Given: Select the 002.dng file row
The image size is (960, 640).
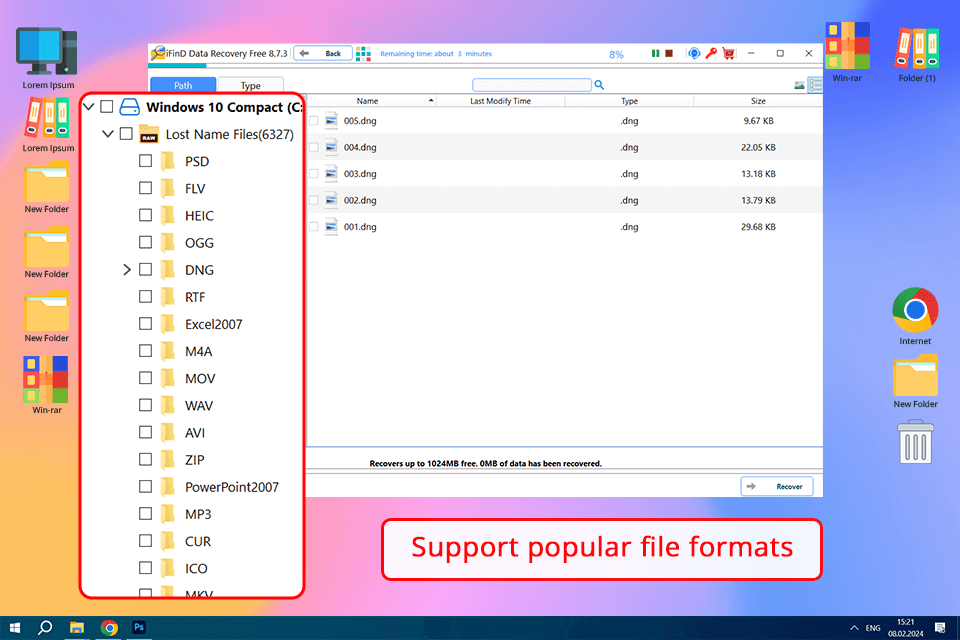Looking at the screenshot, I should point(564,200).
